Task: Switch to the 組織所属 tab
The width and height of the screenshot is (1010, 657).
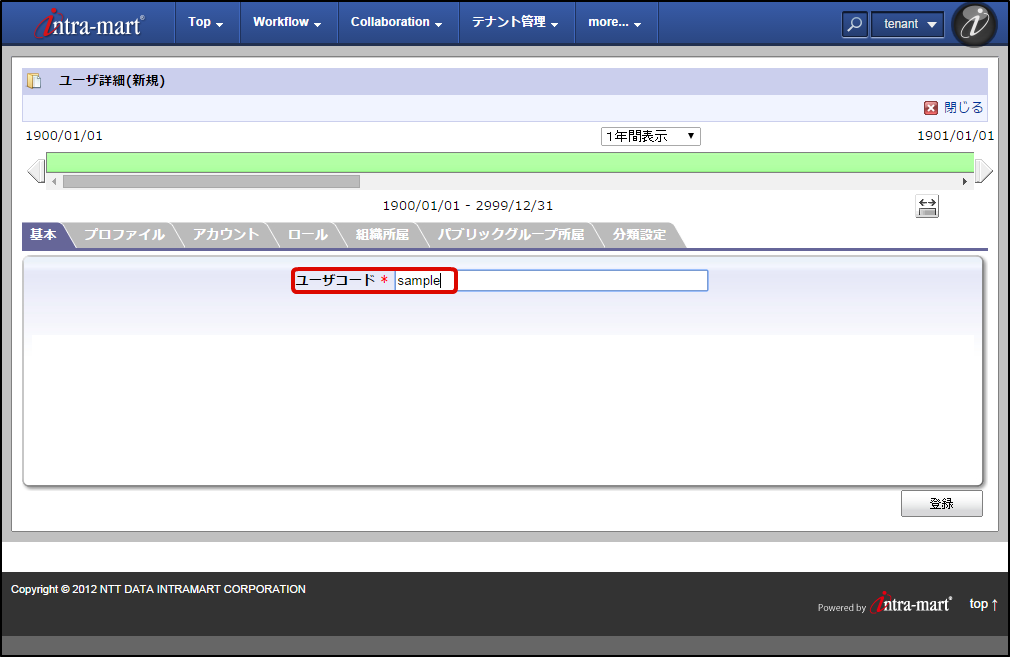Action: point(383,234)
